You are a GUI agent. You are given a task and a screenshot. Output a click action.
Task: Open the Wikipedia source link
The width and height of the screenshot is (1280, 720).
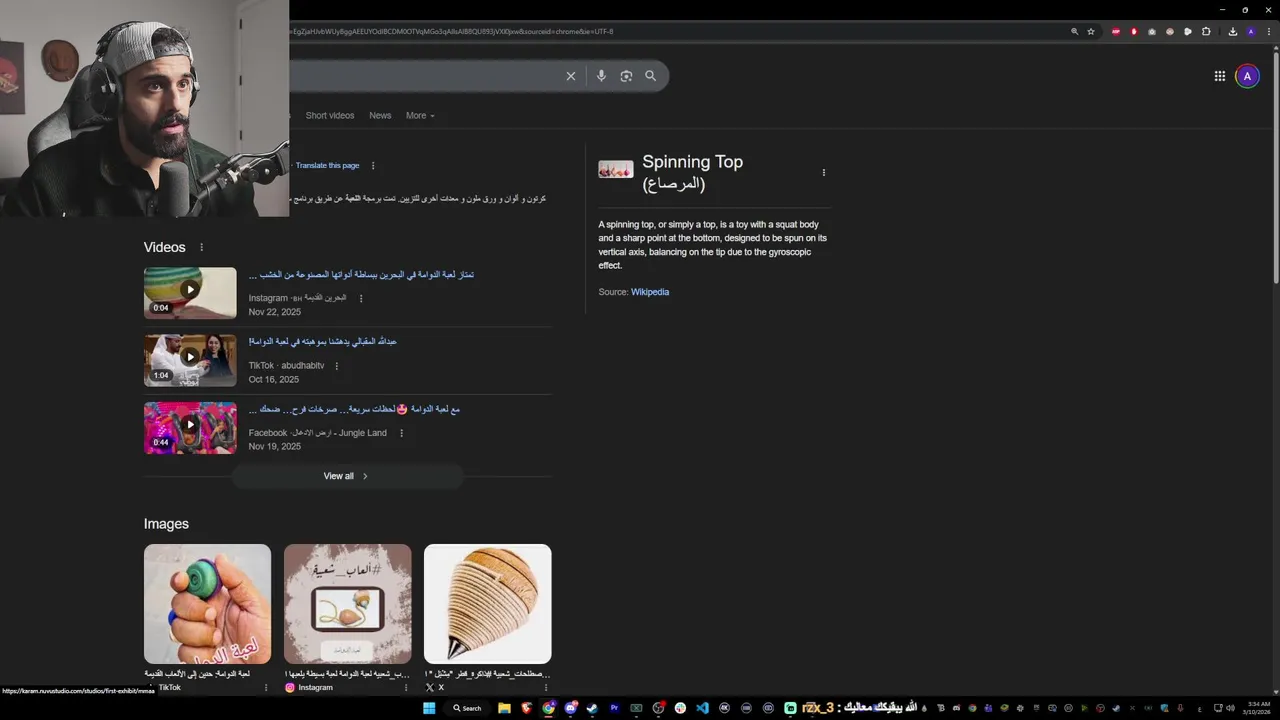pyautogui.click(x=650, y=292)
